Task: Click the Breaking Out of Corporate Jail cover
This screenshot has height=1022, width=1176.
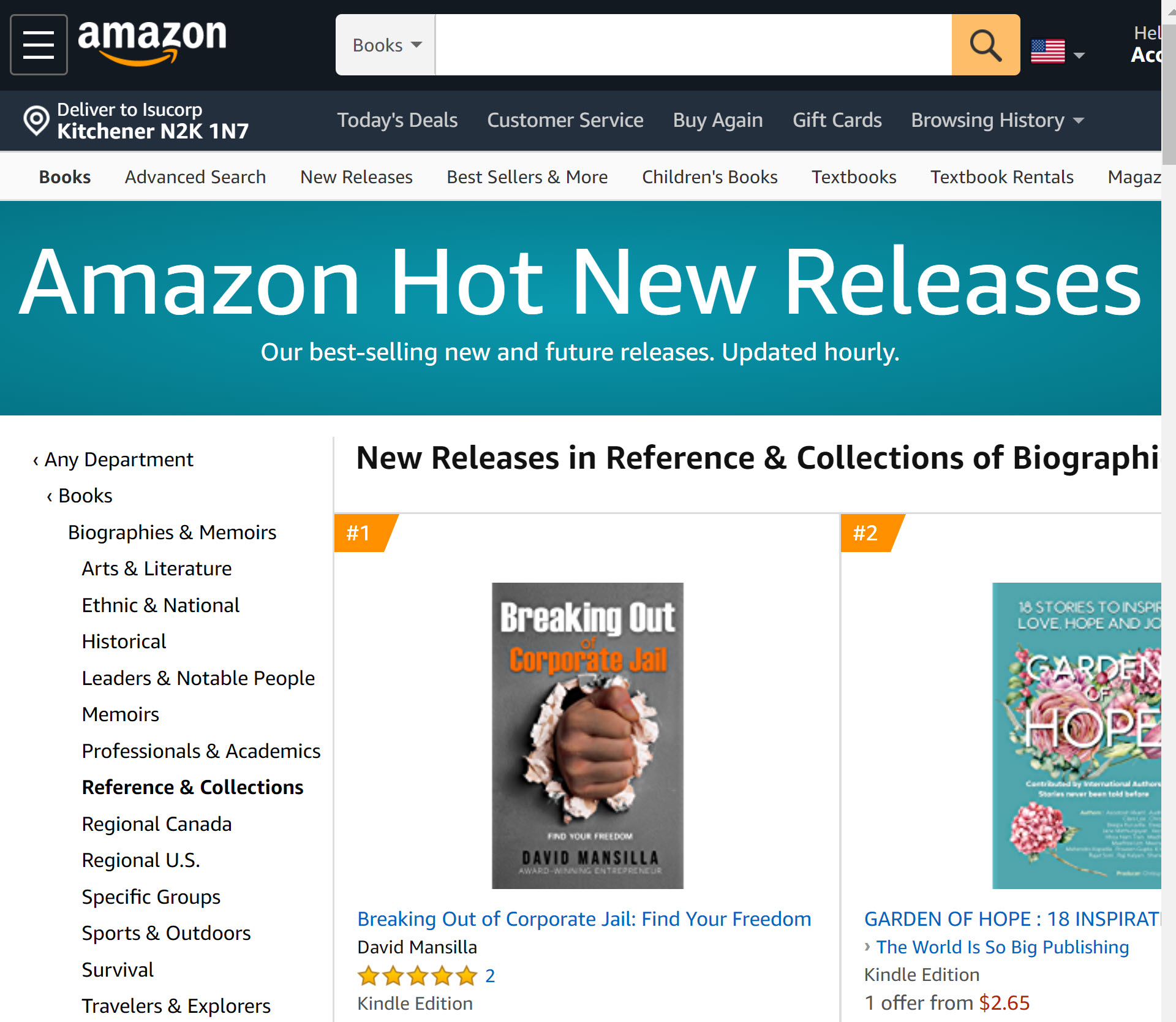Action: 587,735
